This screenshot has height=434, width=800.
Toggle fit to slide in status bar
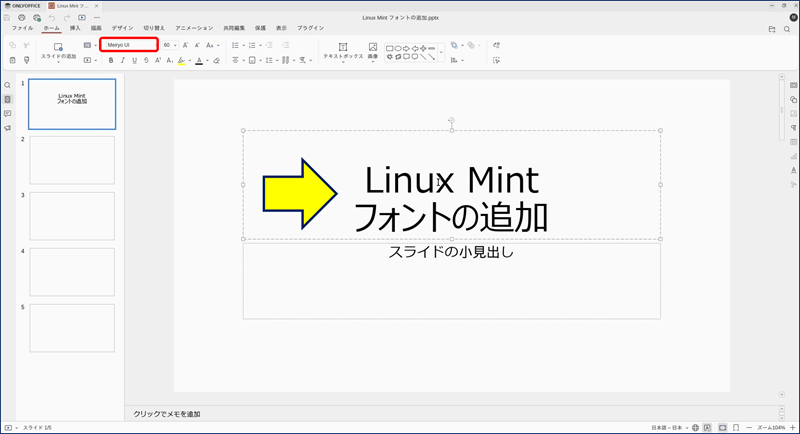(722, 427)
